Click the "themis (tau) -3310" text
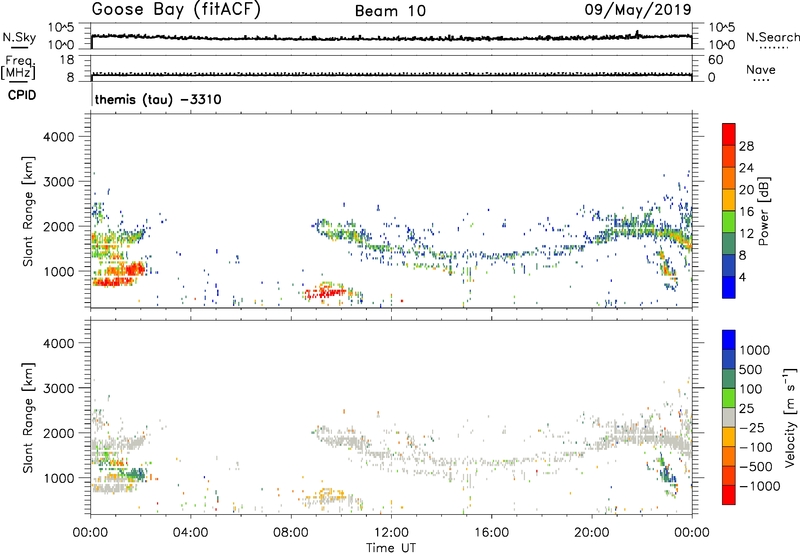The height and width of the screenshot is (554, 800). [158, 99]
